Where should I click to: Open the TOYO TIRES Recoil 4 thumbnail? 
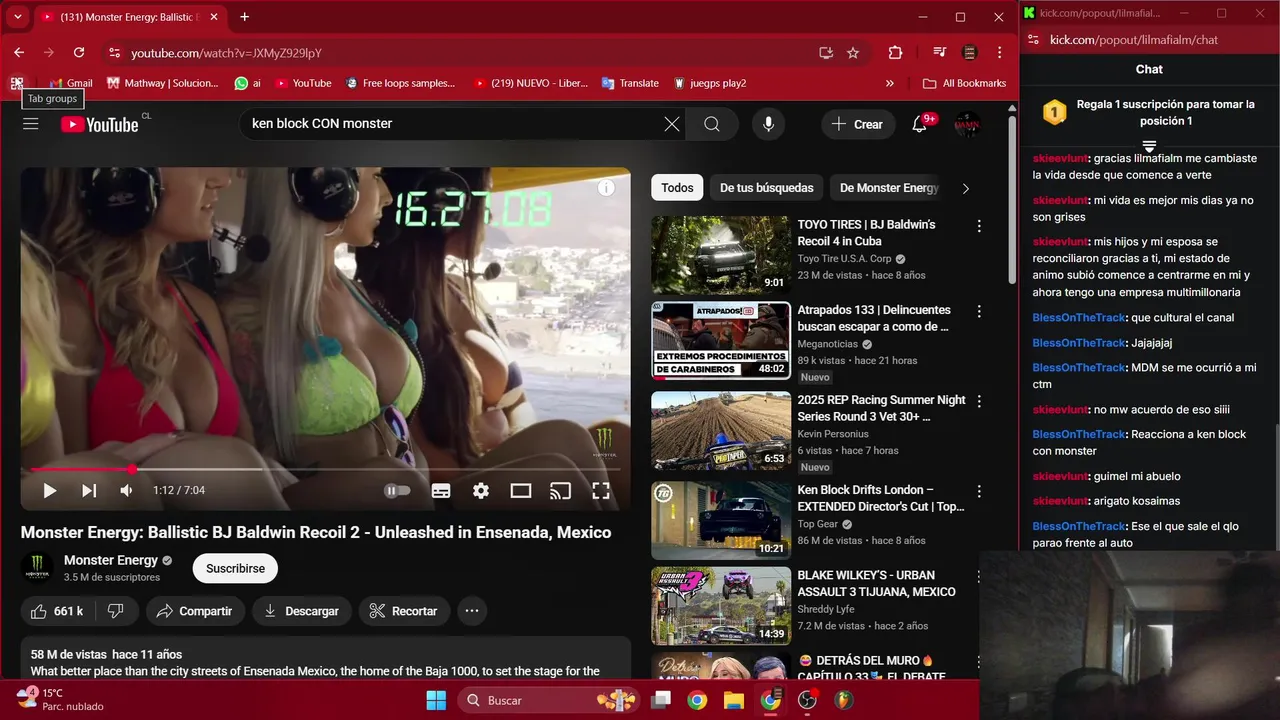(721, 255)
